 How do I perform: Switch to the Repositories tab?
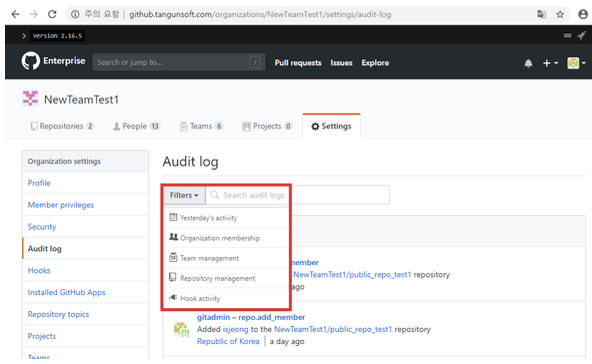(62, 126)
